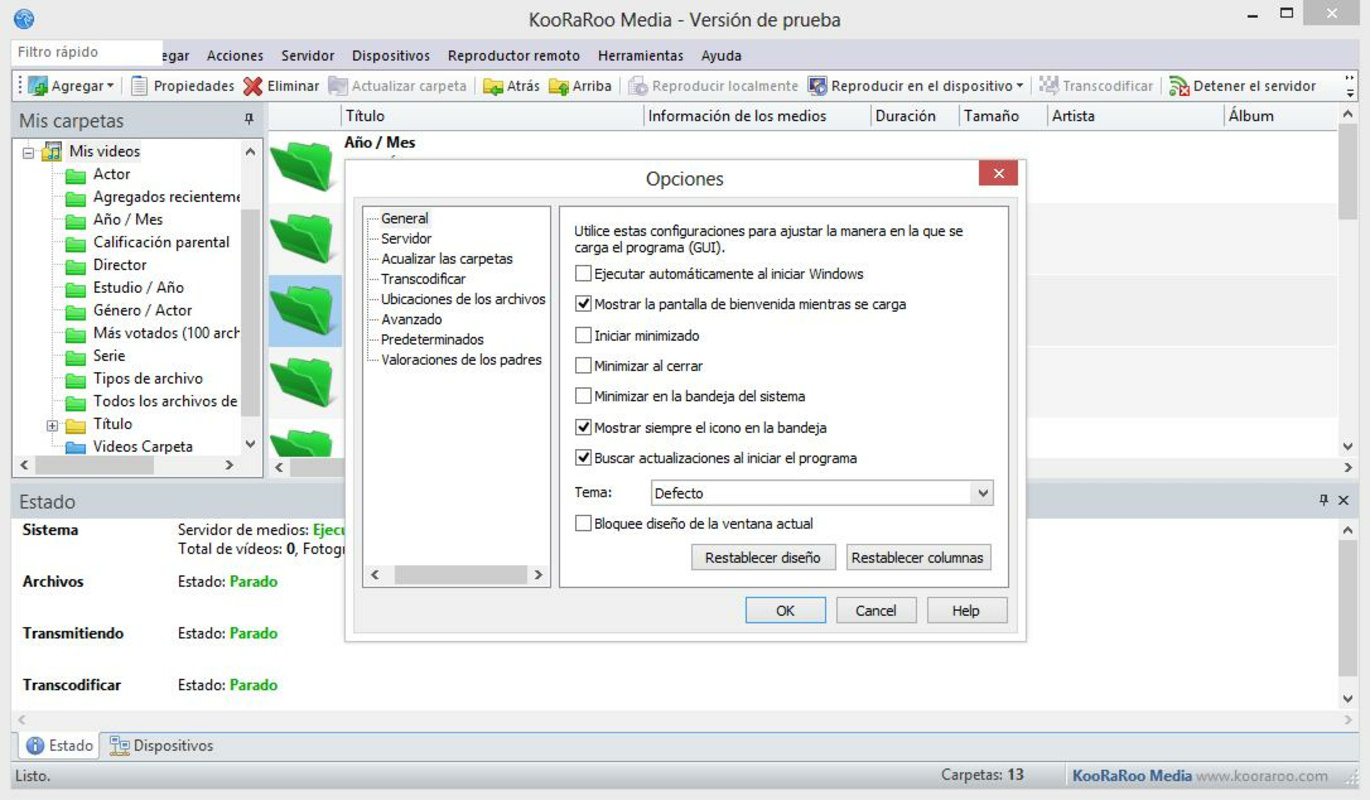1370x800 pixels.
Task: Click the Transcodificar toolbar icon
Action: (x=1048, y=86)
